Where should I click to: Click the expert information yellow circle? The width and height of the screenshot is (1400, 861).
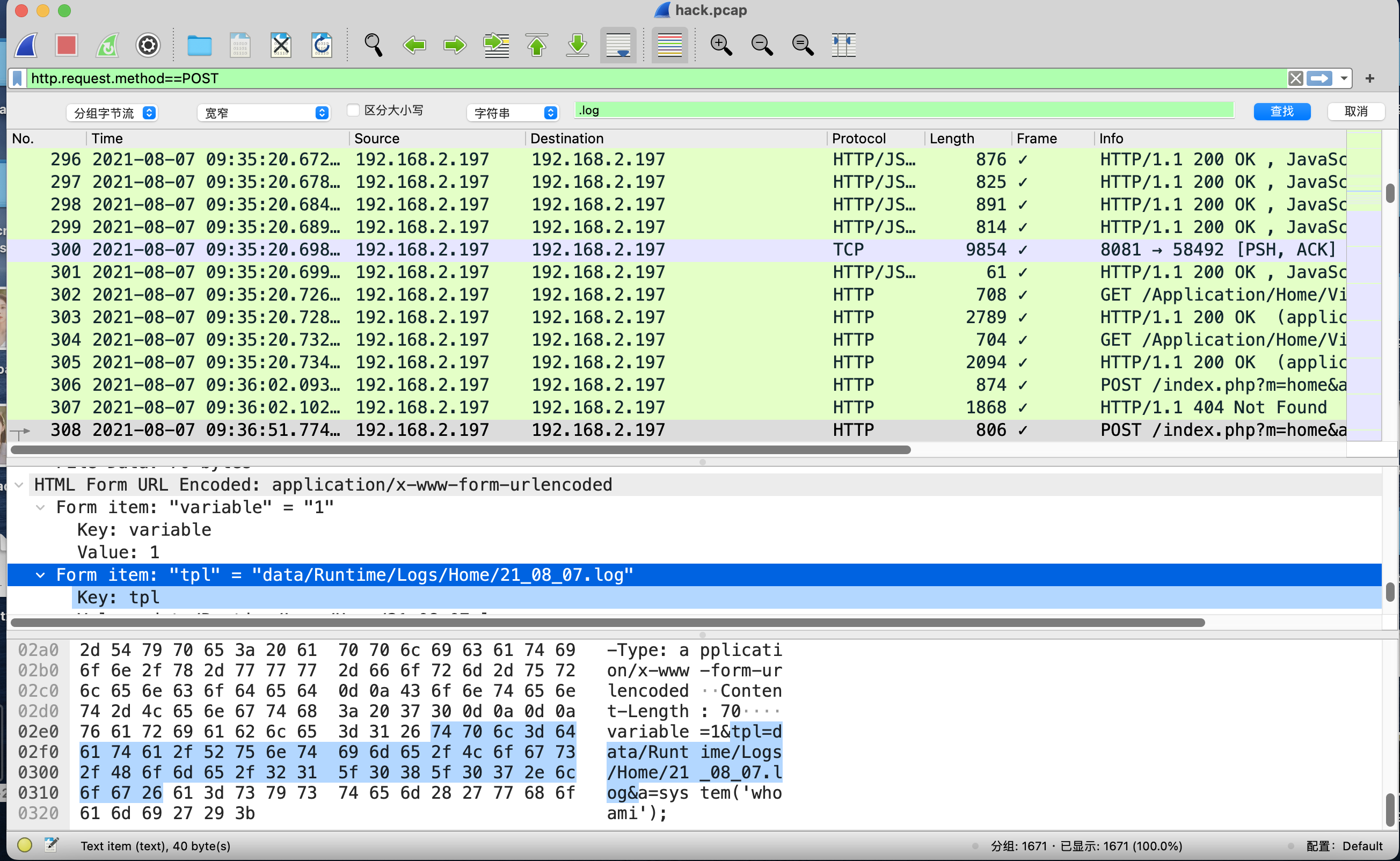tap(25, 845)
